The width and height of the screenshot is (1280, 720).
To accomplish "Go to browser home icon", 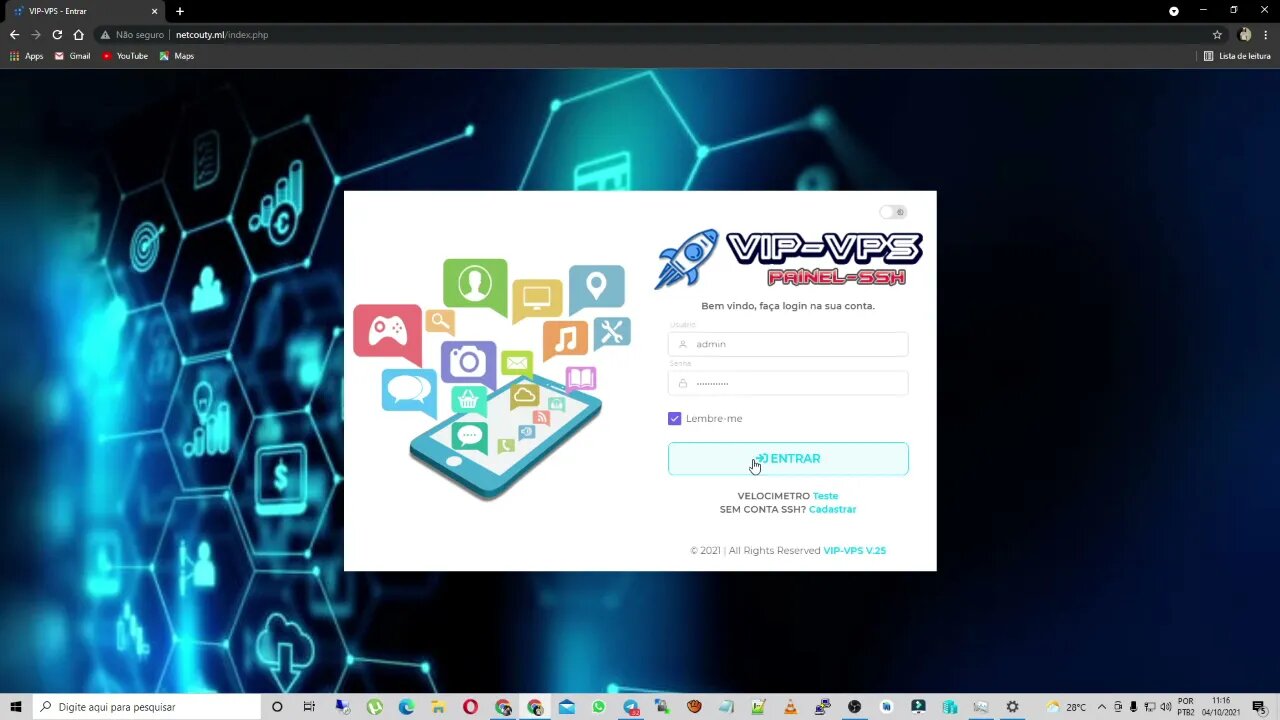I will [x=79, y=35].
